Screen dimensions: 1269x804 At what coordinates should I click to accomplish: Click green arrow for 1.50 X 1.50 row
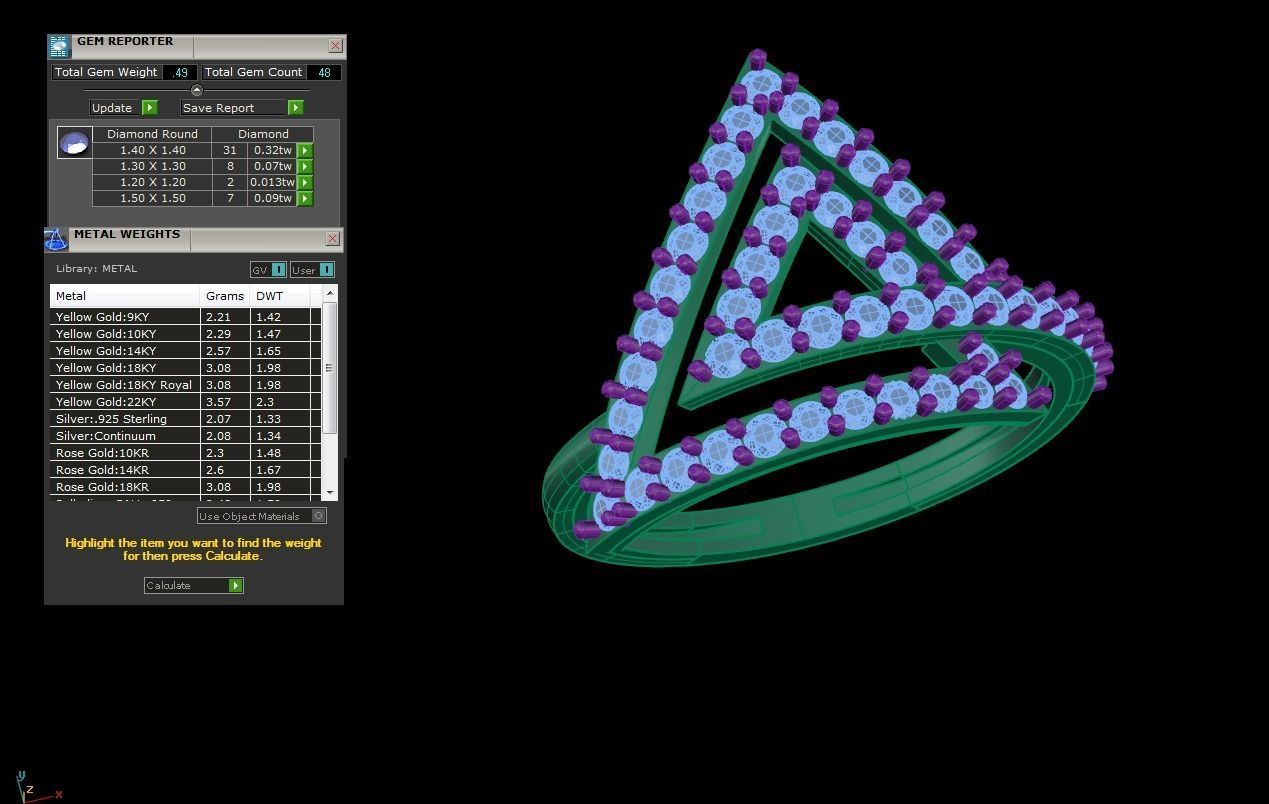click(305, 198)
